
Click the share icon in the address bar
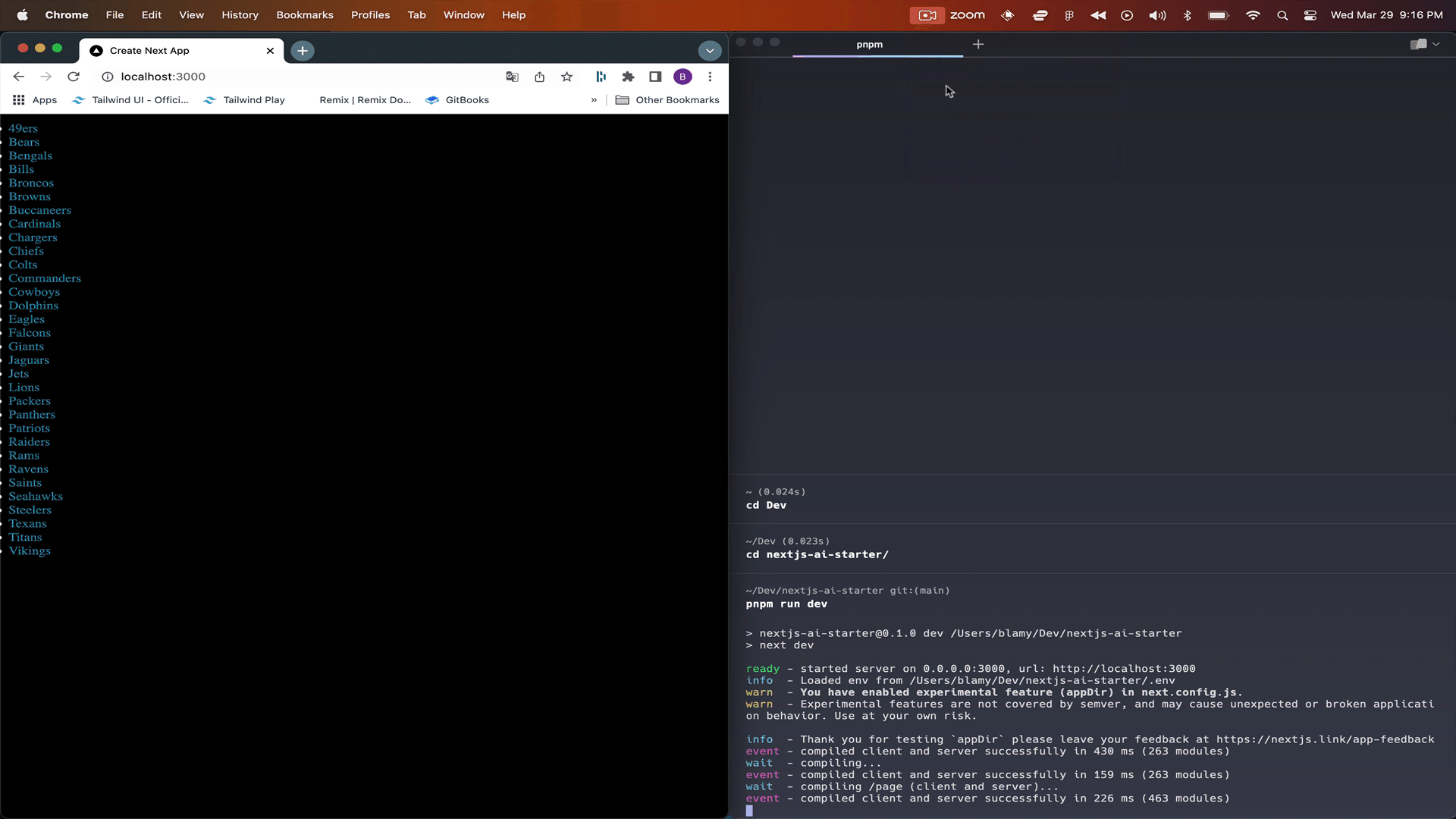(x=539, y=77)
